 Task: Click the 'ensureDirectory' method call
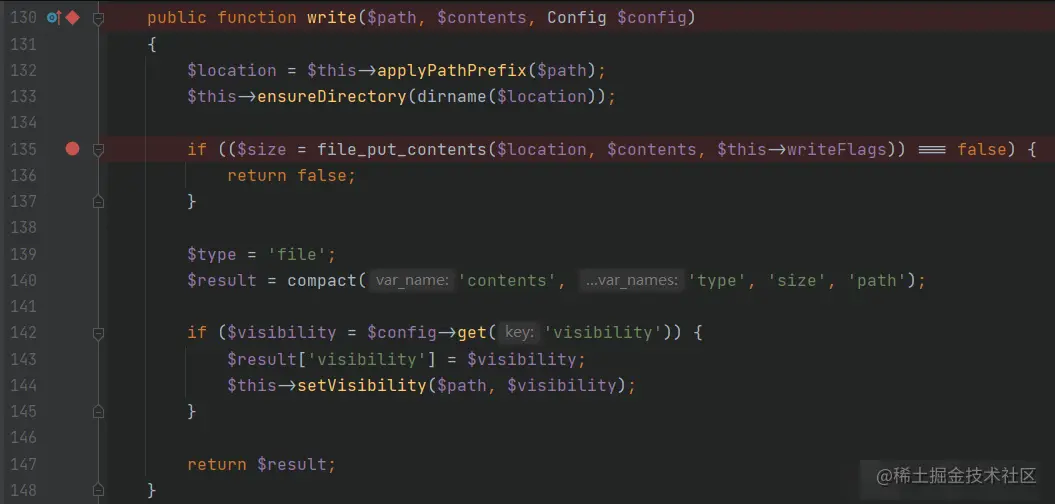(x=332, y=96)
